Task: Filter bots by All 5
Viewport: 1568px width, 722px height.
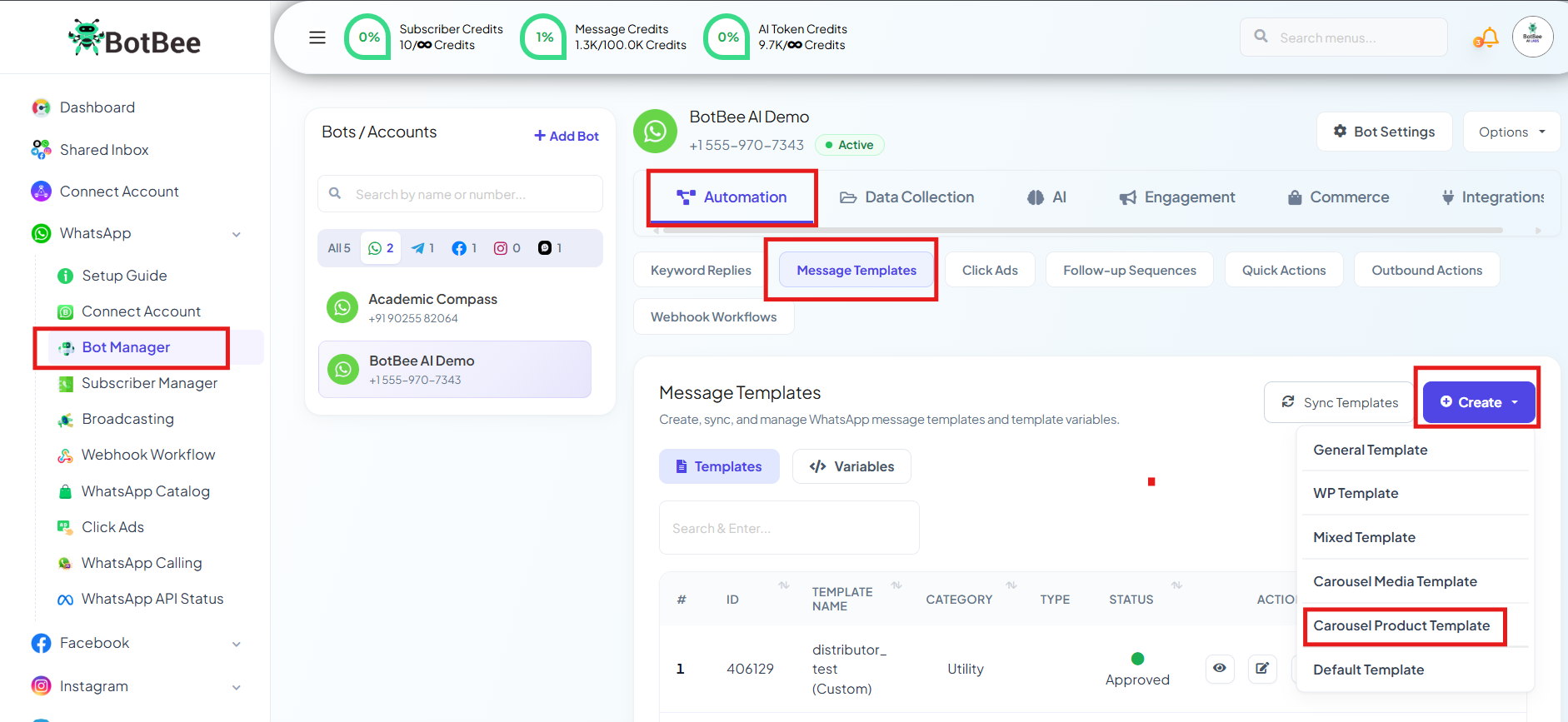Action: pos(339,248)
